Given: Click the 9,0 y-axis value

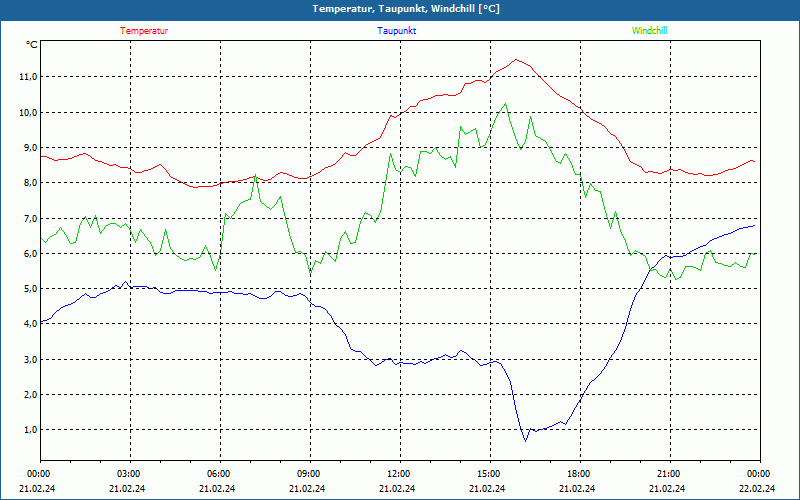Looking at the screenshot, I should click(x=30, y=147).
